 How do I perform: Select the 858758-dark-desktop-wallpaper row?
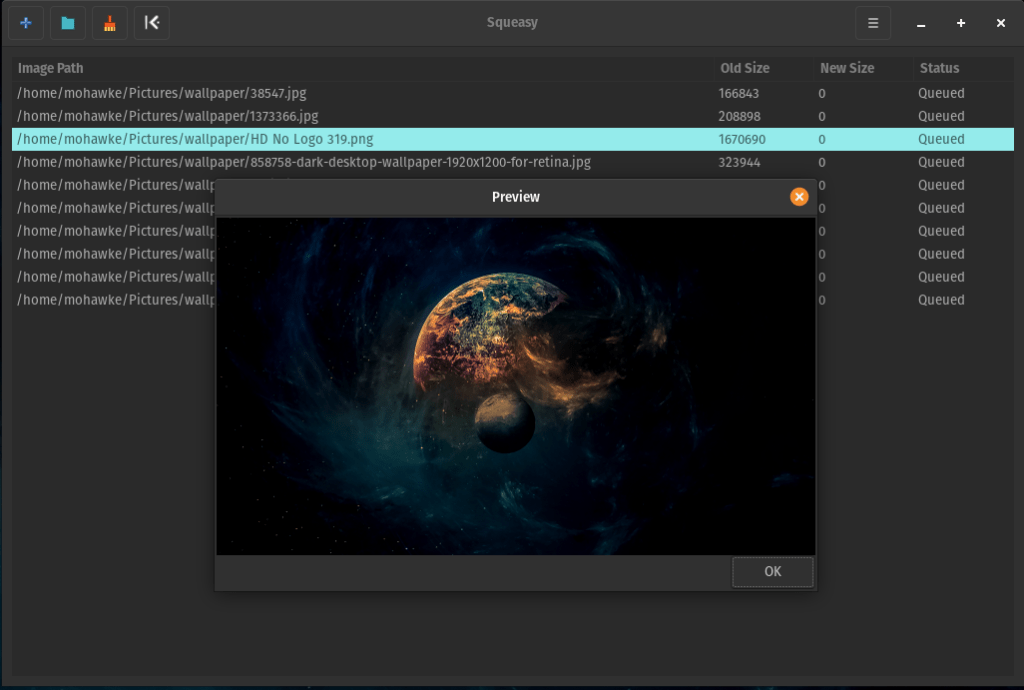[x=304, y=162]
